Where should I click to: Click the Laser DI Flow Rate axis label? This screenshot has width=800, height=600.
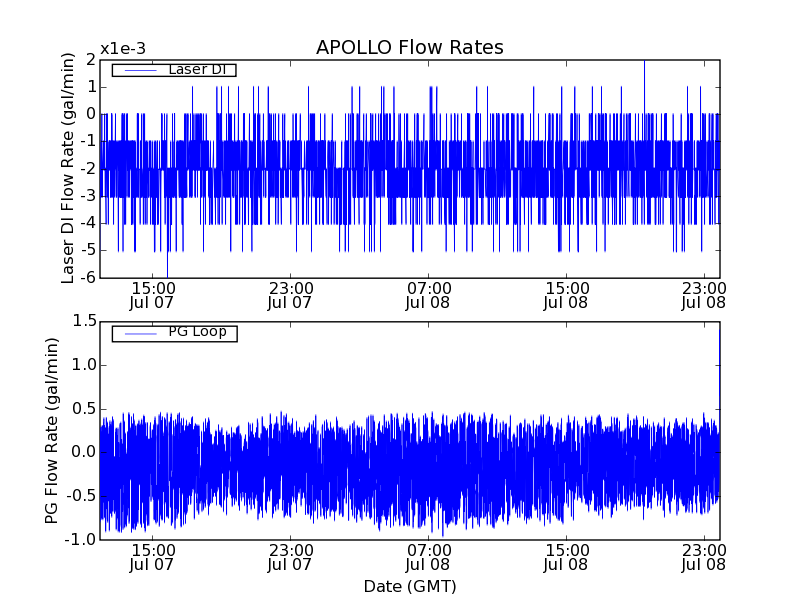point(68,168)
